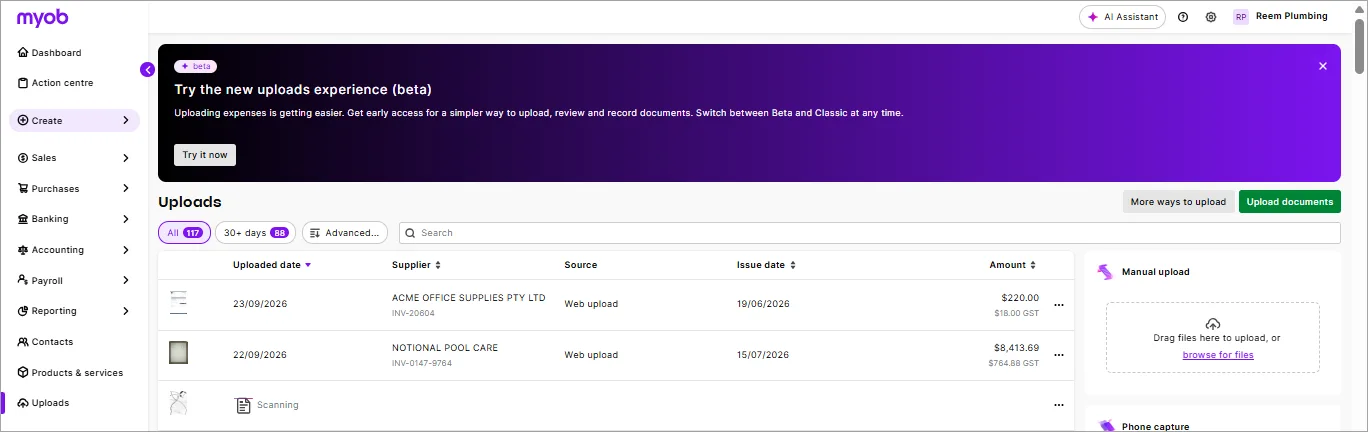Open more options for the Scanning row
The height and width of the screenshot is (432, 1368).
coord(1059,405)
